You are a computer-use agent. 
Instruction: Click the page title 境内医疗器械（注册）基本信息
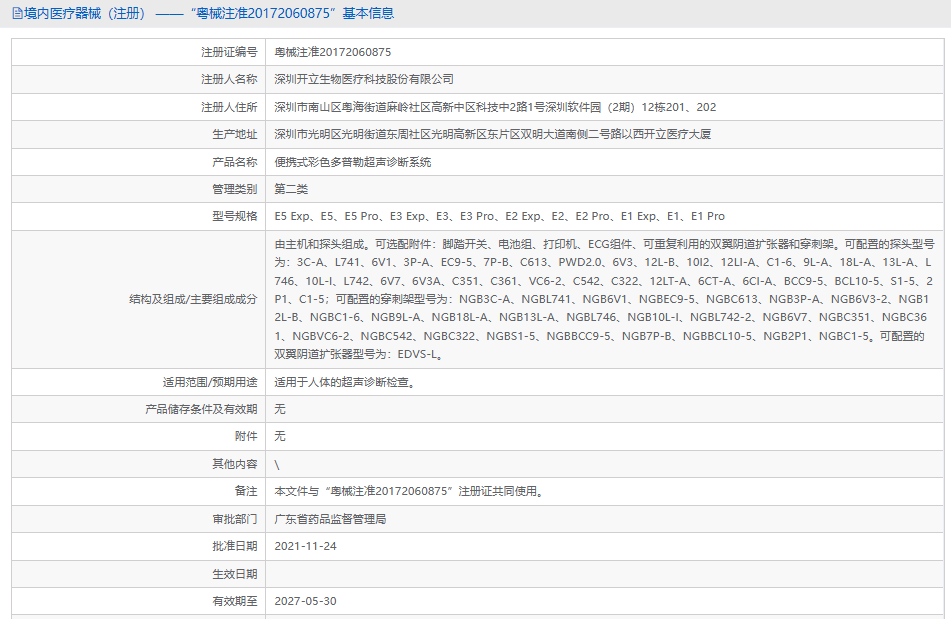(x=209, y=13)
